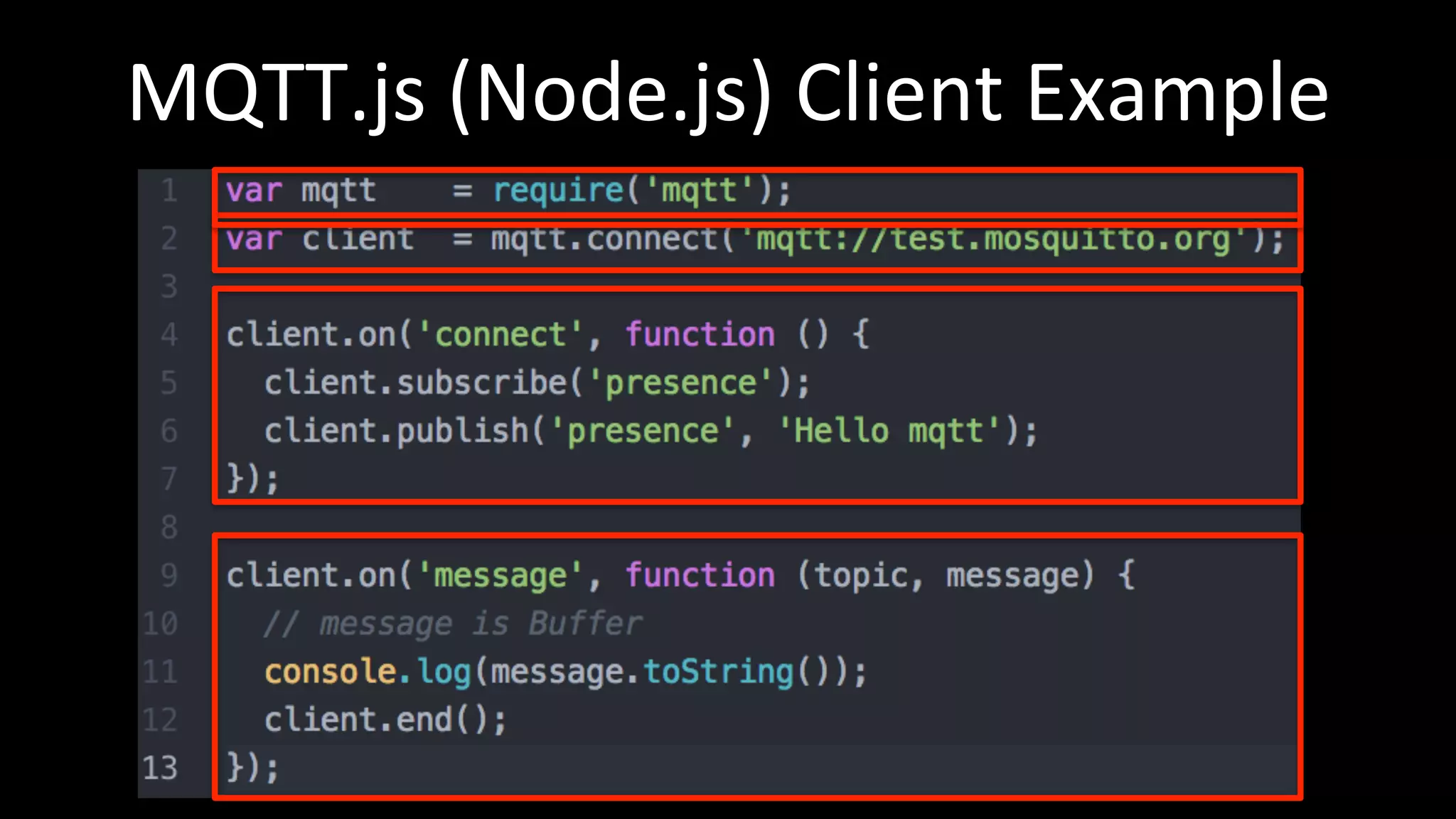Click 'client.subscribe' on line 5
The height and width of the screenshot is (819, 1456).
coord(415,383)
